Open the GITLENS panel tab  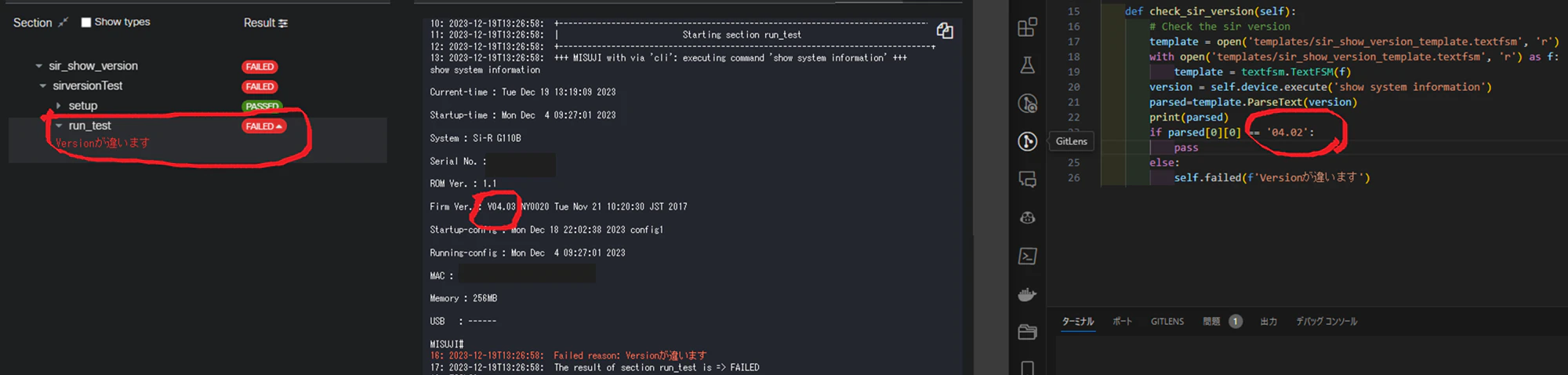click(x=1167, y=322)
